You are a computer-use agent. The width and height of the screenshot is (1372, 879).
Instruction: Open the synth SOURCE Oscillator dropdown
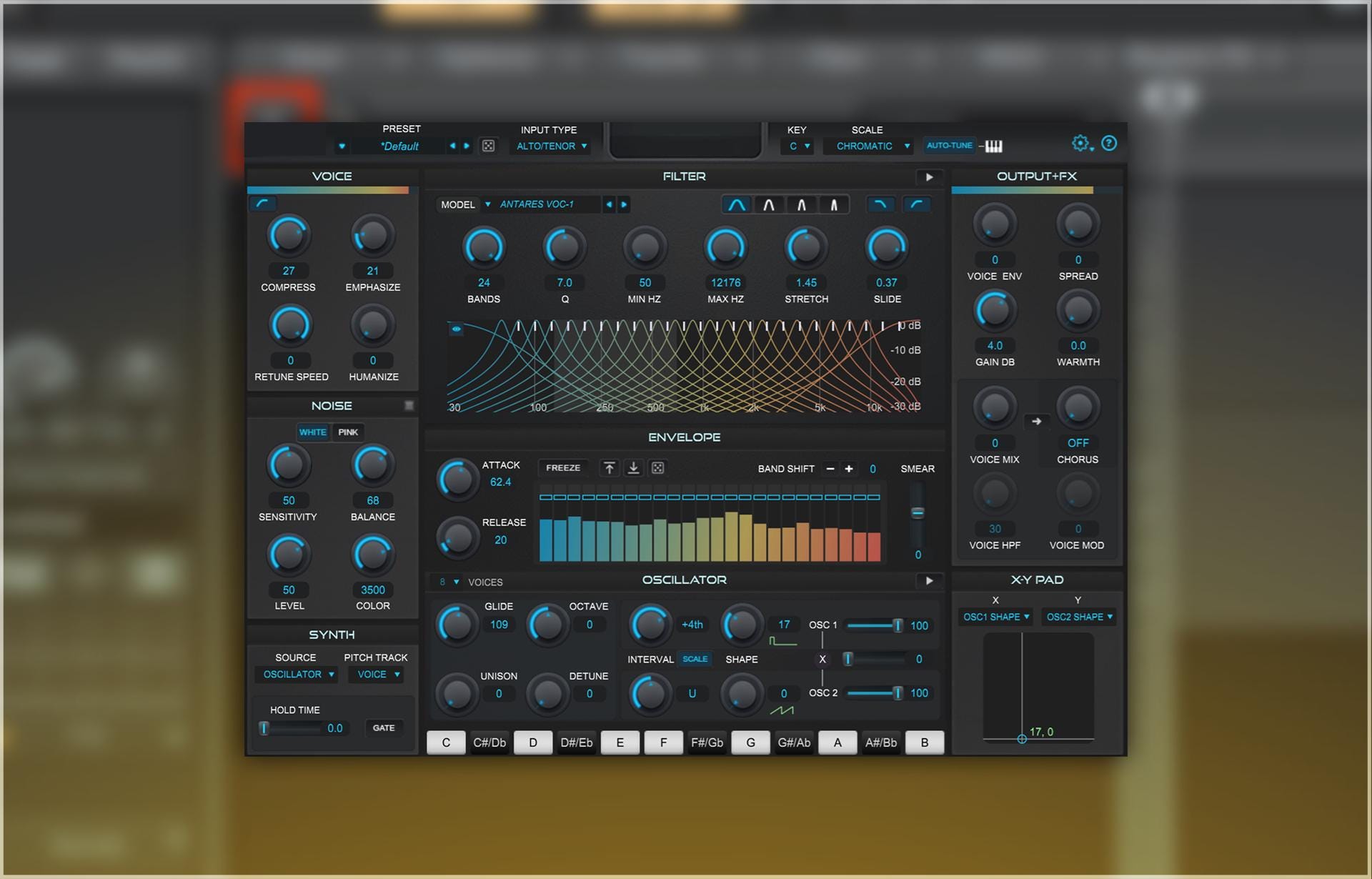click(x=297, y=675)
